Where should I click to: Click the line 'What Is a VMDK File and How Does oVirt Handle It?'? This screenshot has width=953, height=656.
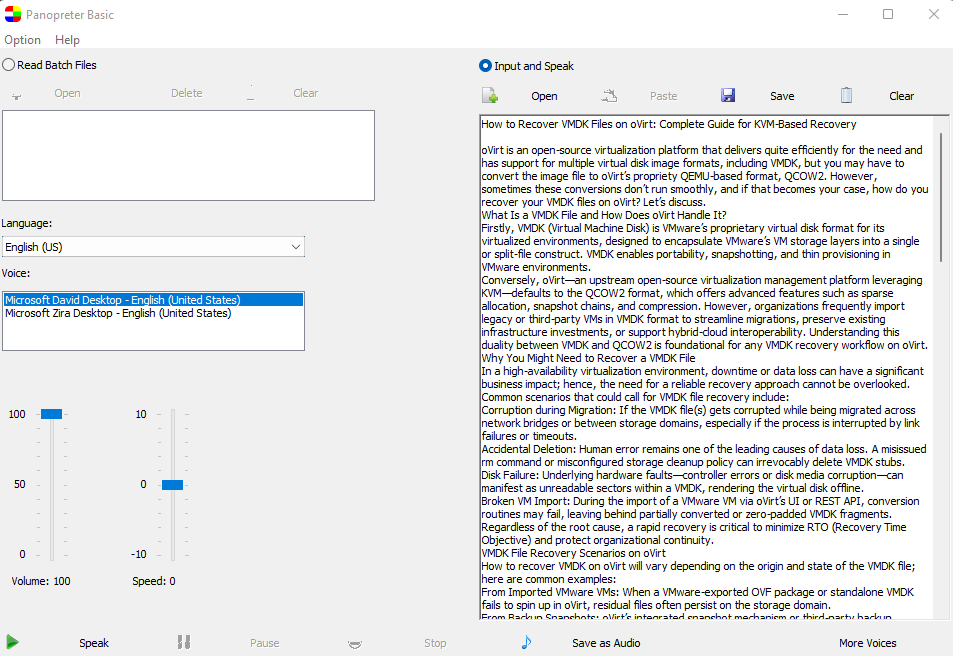tap(604, 215)
